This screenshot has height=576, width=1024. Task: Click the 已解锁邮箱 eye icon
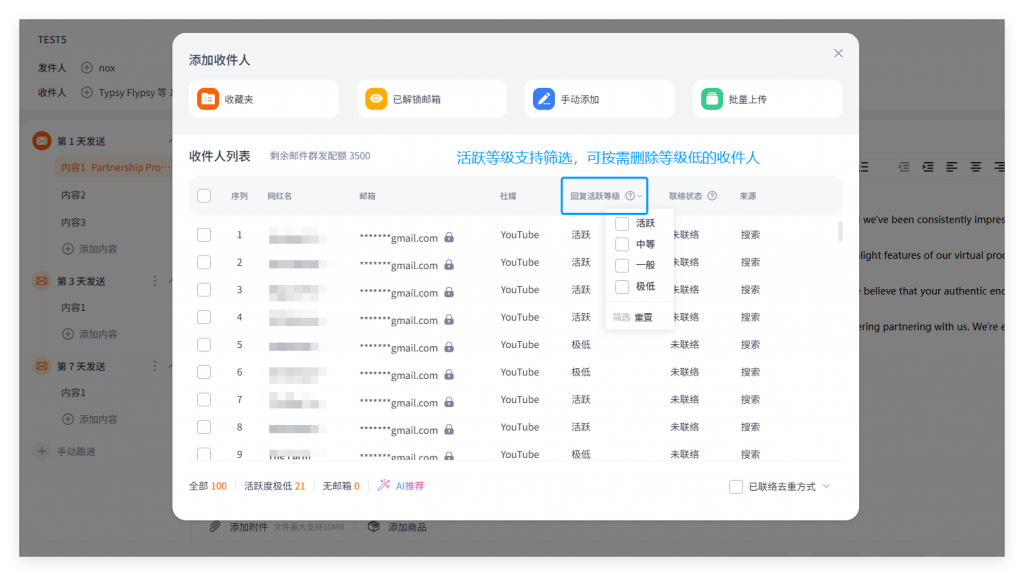coord(376,99)
